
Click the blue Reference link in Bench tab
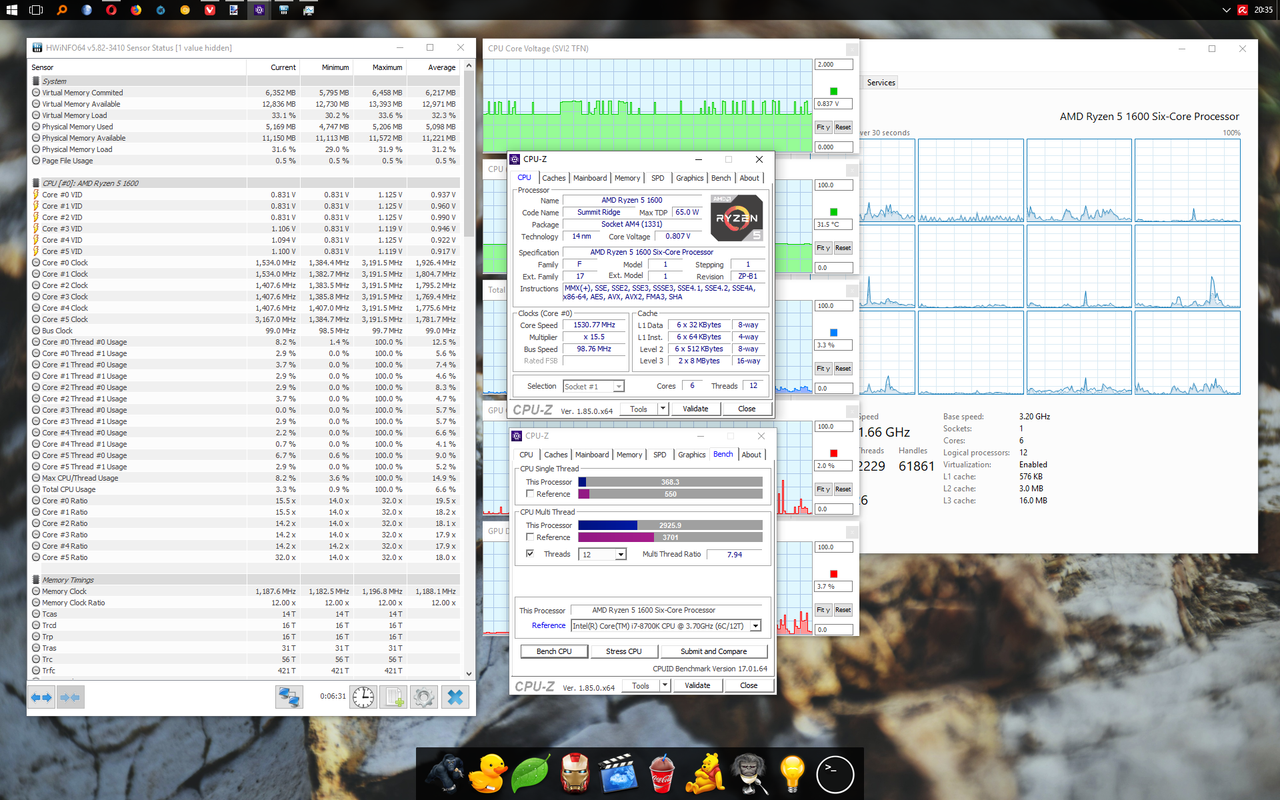(x=549, y=626)
